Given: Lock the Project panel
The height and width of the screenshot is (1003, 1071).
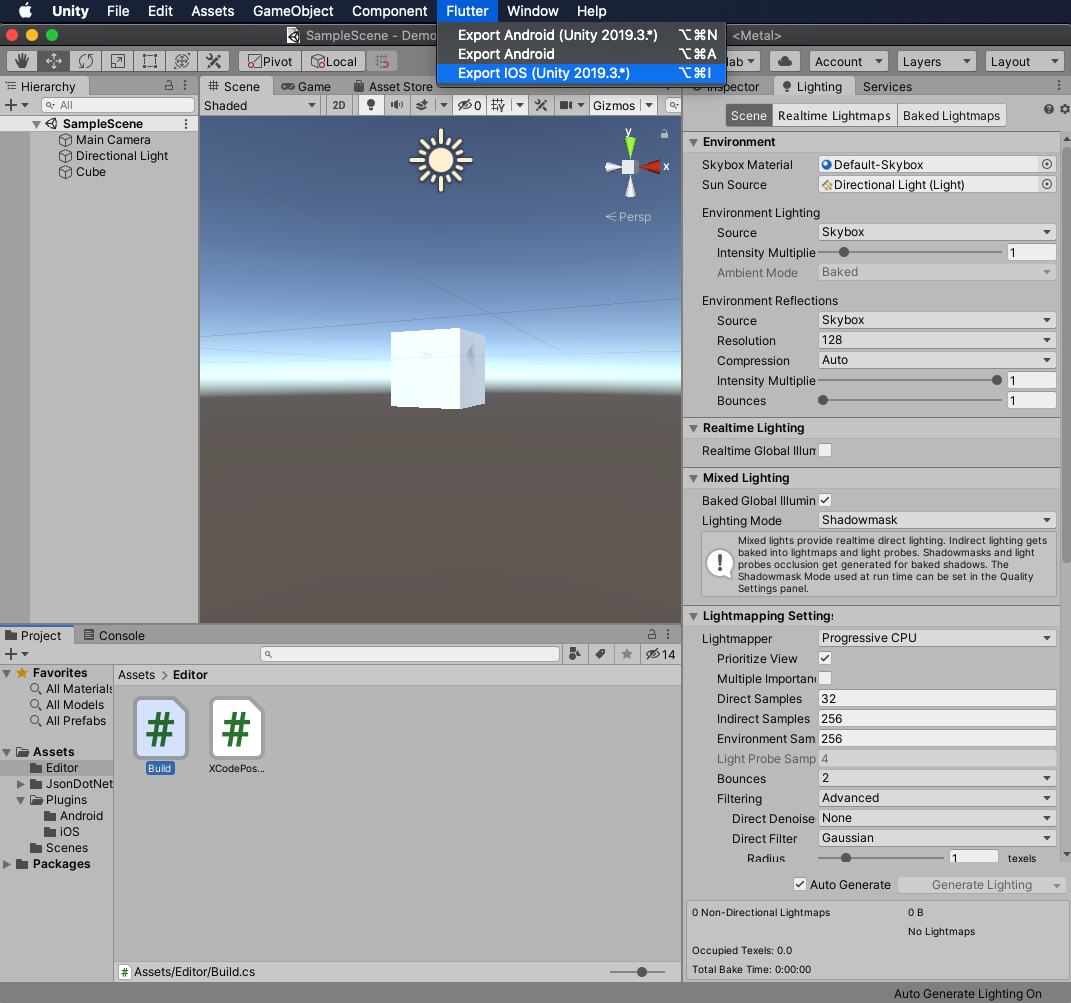Looking at the screenshot, I should [652, 634].
